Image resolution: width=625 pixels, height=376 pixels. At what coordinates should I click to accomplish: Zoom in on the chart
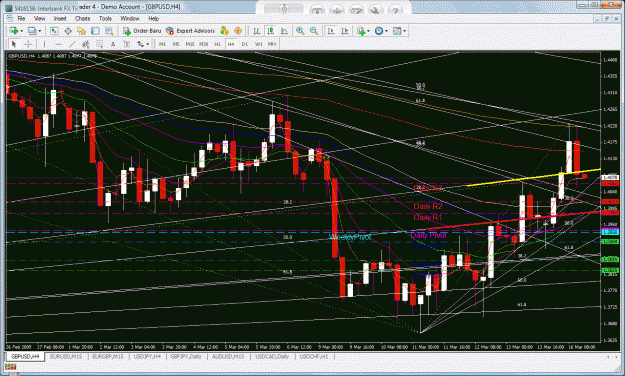[300, 31]
